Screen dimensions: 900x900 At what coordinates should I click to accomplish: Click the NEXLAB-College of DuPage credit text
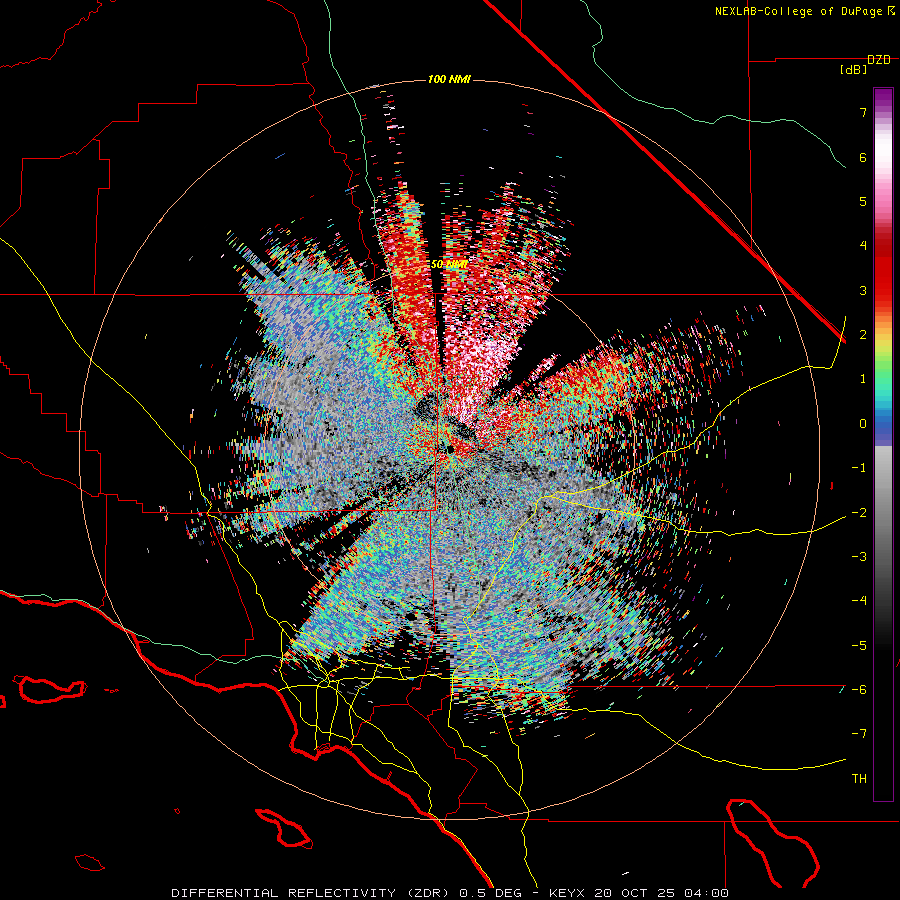point(804,11)
